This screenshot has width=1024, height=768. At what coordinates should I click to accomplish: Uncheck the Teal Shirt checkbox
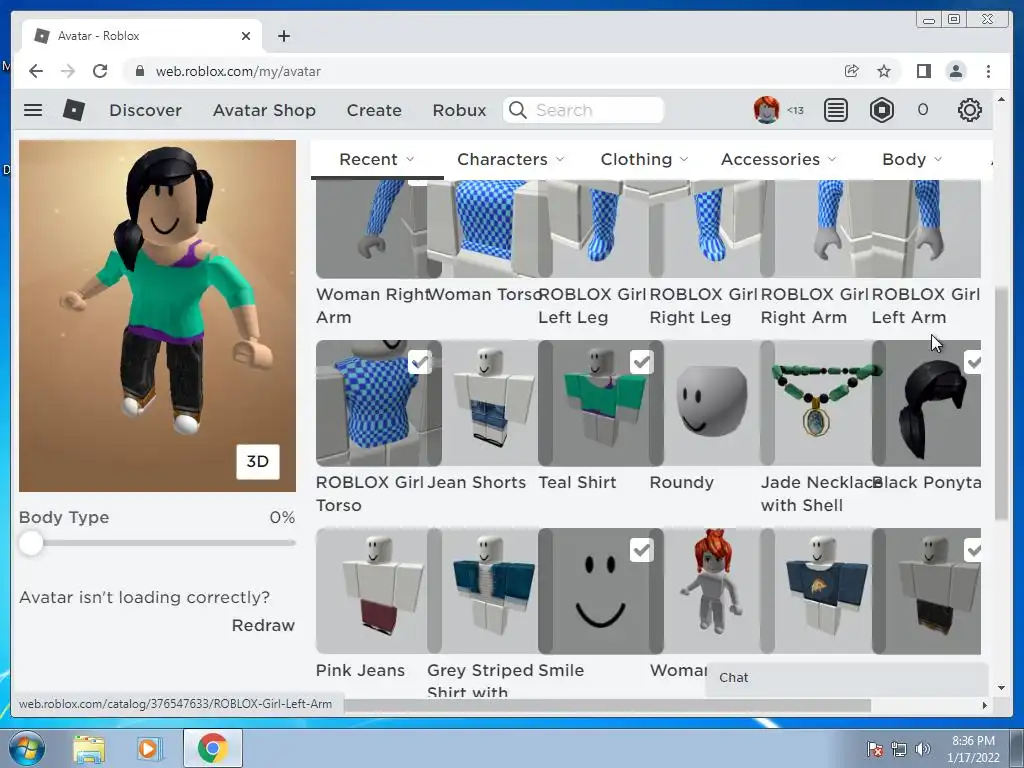click(641, 362)
